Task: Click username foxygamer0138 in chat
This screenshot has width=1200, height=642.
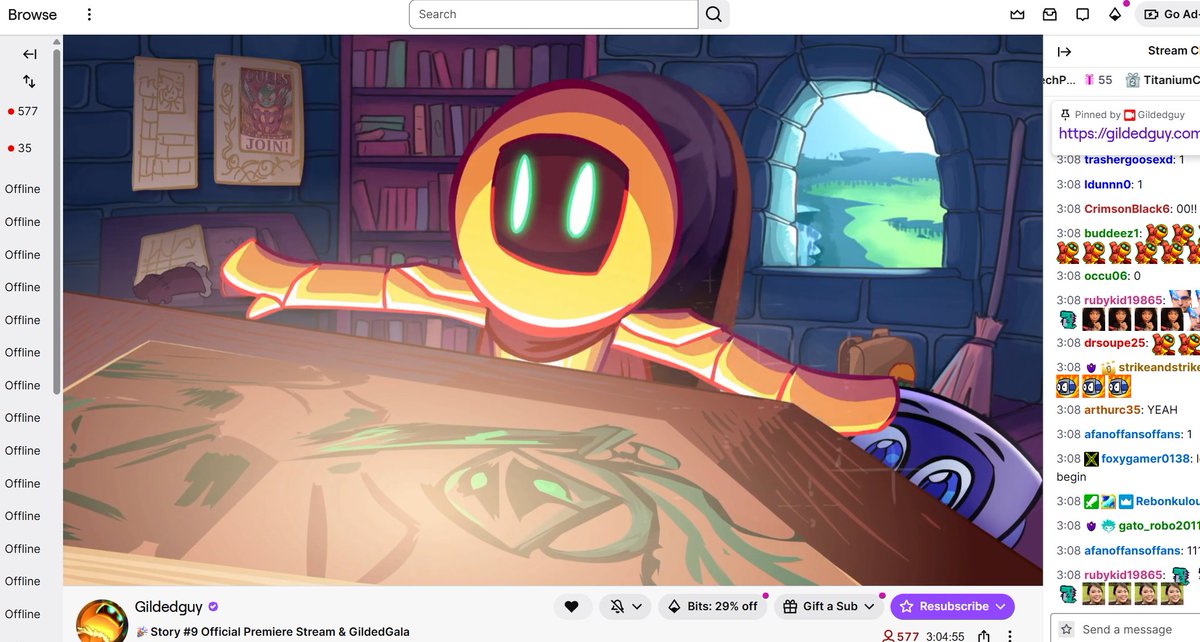Action: pos(1146,459)
